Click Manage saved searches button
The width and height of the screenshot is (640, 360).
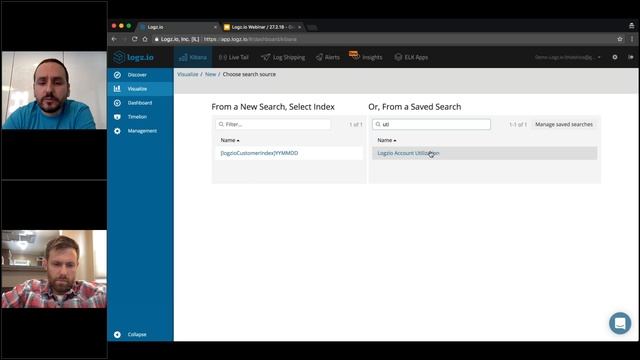(564, 124)
